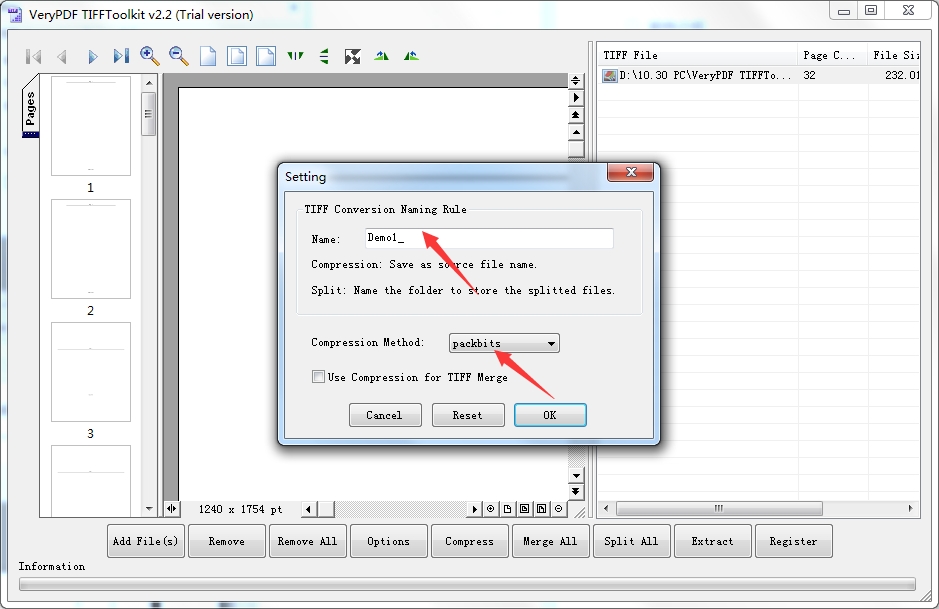Screen dimensions: 939x609
Task: Click the zoom out magnifier icon
Action: (178, 56)
